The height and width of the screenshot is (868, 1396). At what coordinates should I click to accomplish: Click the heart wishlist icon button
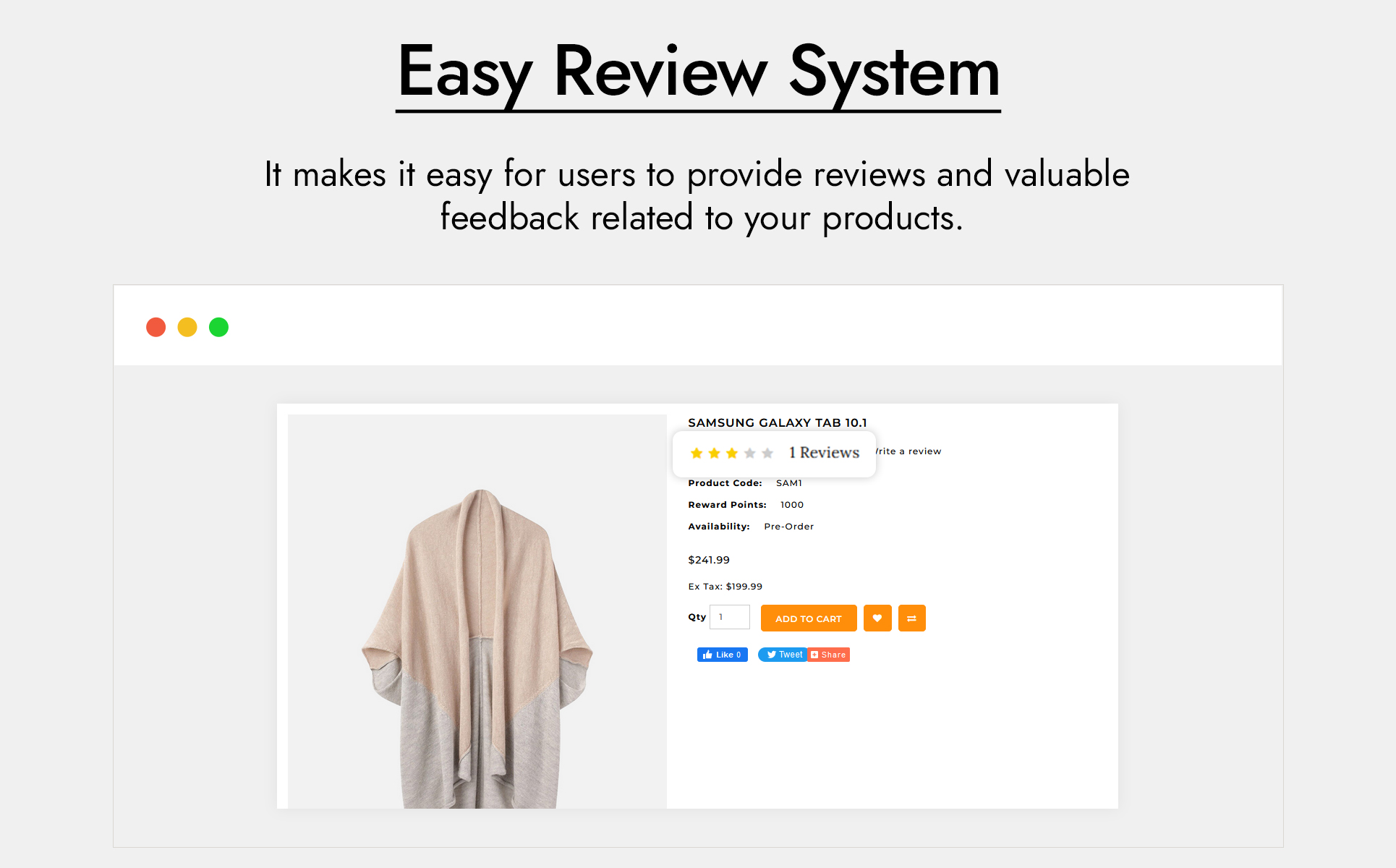point(877,618)
